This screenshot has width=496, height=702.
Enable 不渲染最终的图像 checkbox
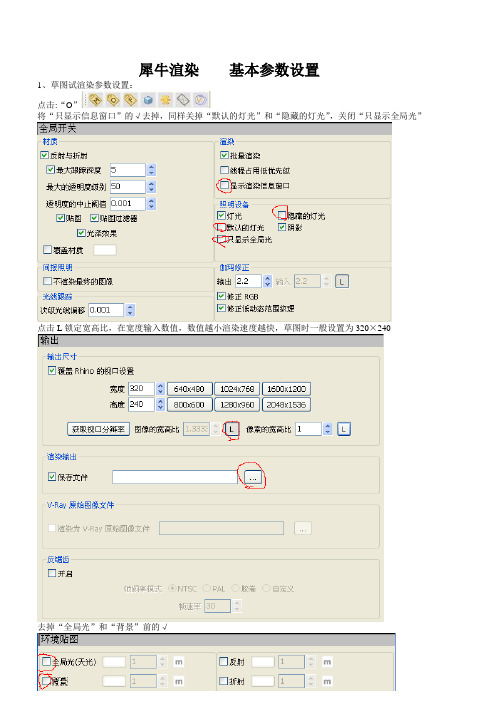tap(47, 281)
